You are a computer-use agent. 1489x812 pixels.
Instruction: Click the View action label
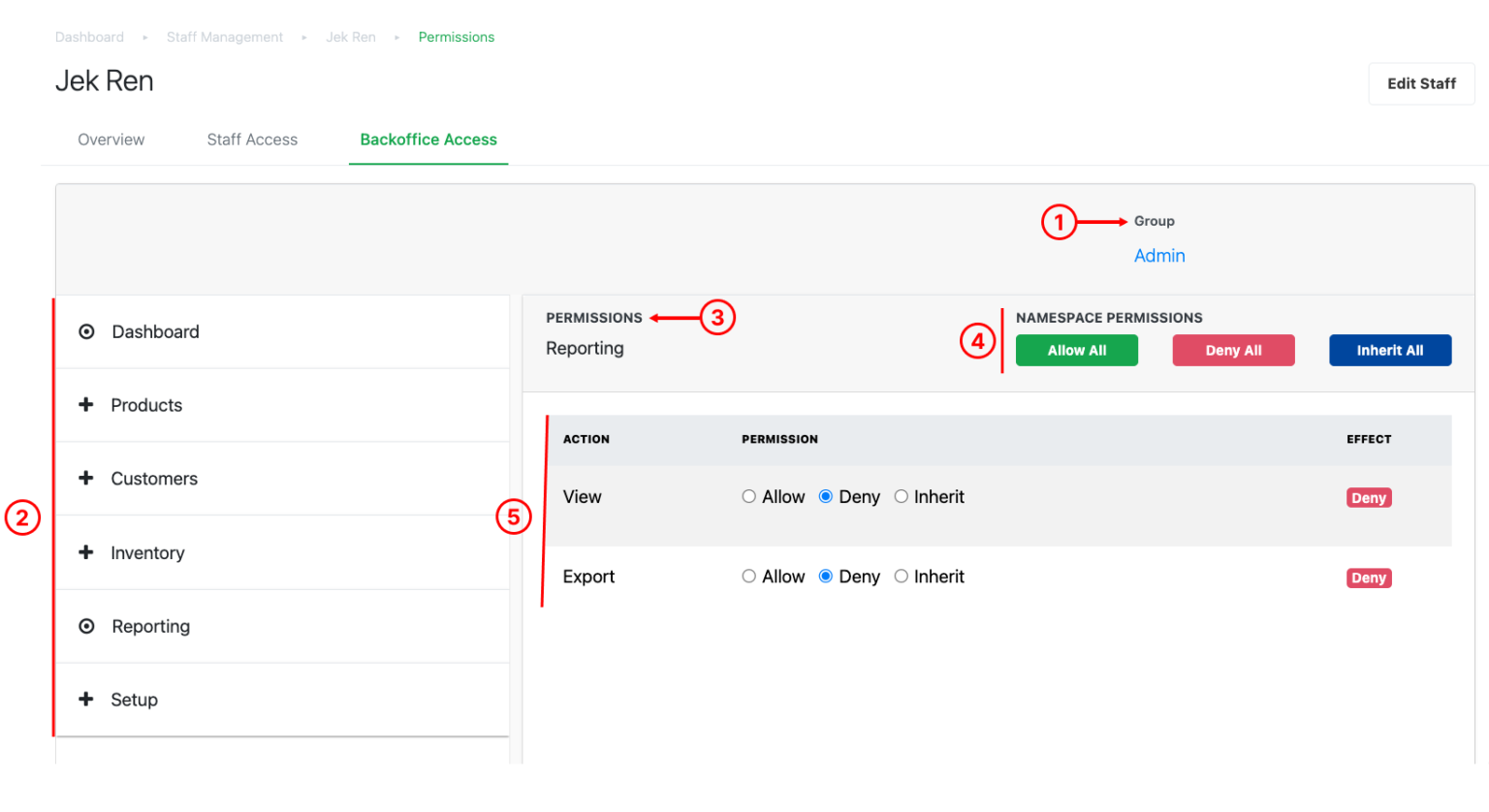point(582,497)
